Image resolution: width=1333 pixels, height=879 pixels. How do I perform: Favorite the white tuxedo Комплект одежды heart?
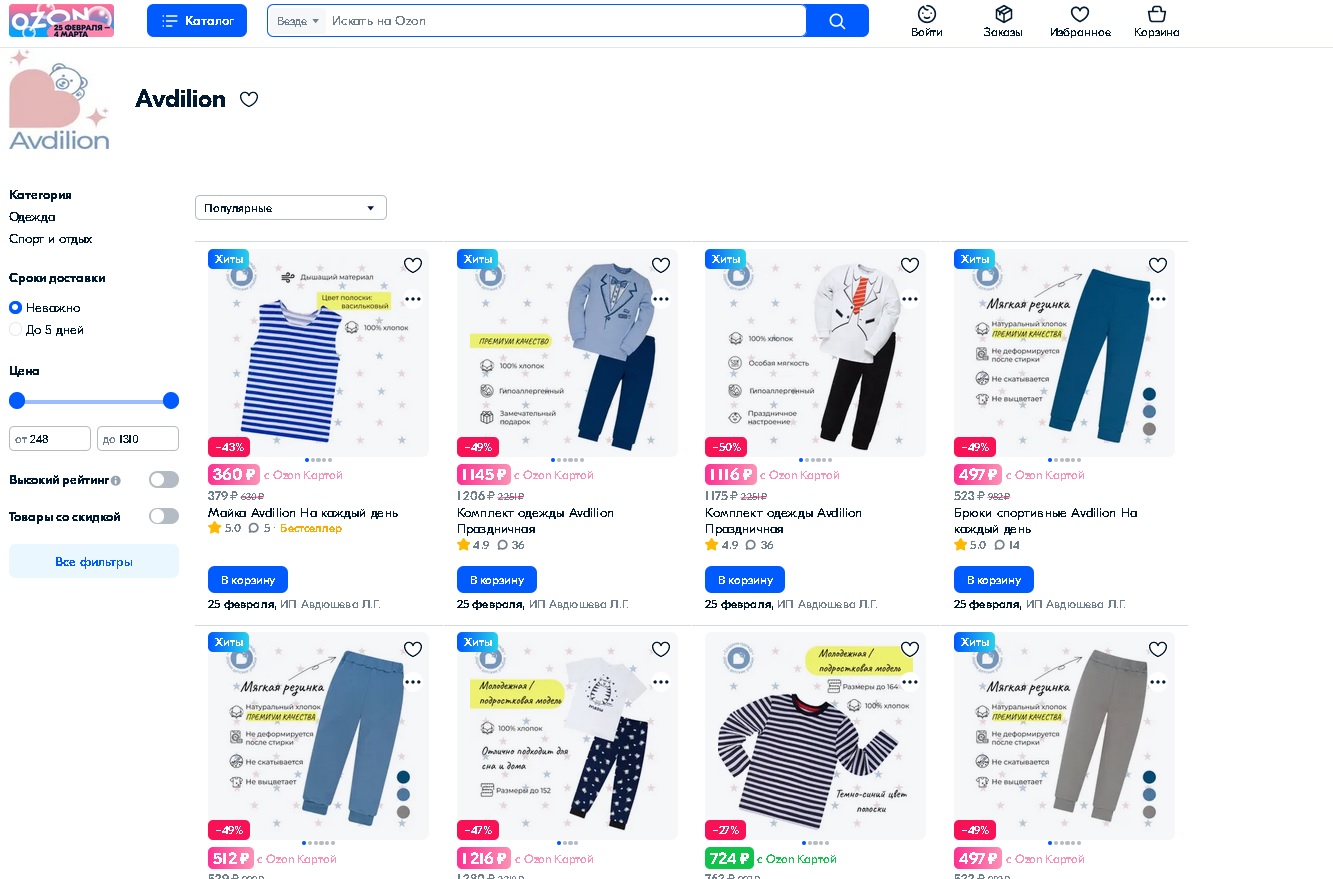(909, 265)
